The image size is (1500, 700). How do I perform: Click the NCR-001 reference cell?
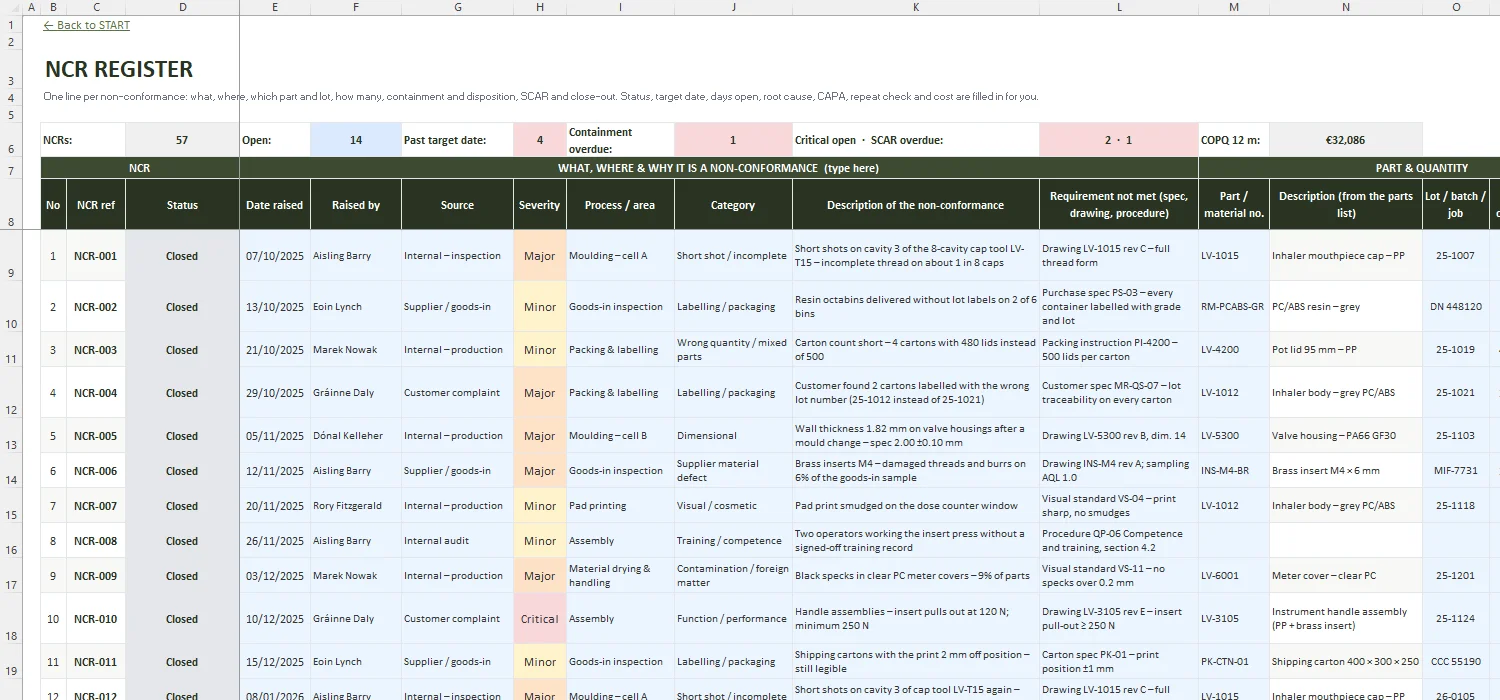[x=96, y=256]
